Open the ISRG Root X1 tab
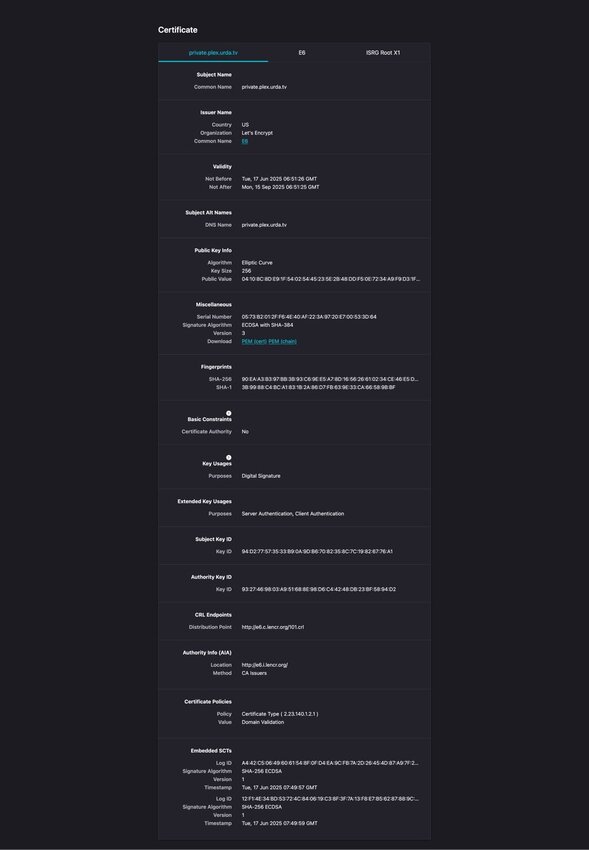The height and width of the screenshot is (850, 589). coord(383,53)
